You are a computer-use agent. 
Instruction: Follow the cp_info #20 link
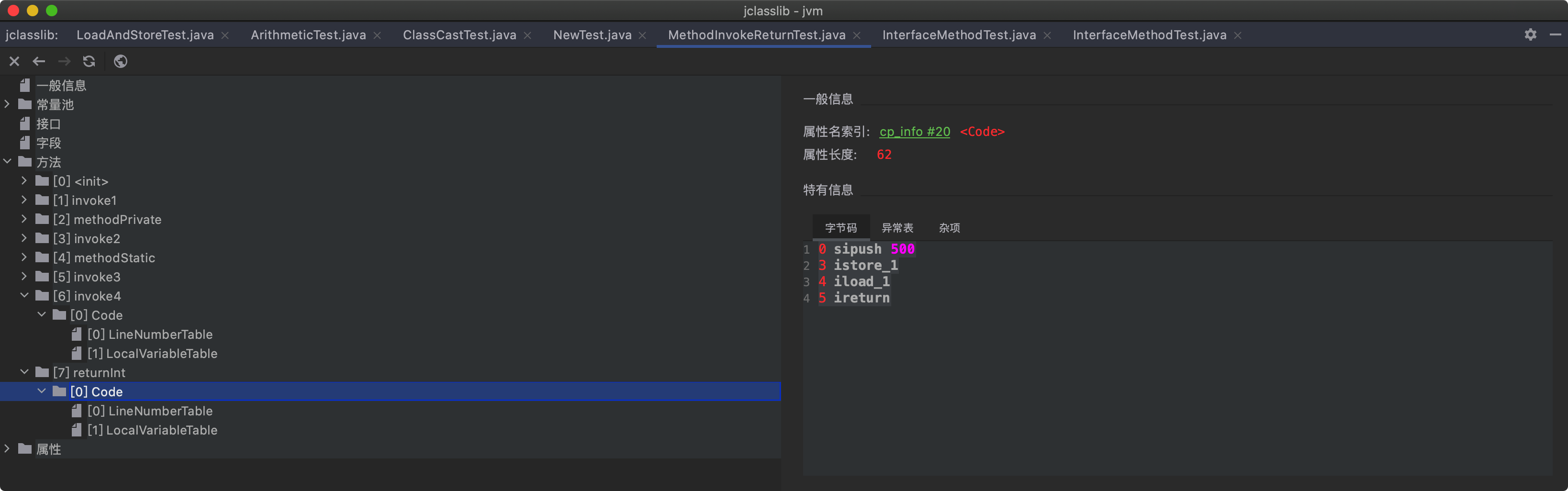click(914, 132)
